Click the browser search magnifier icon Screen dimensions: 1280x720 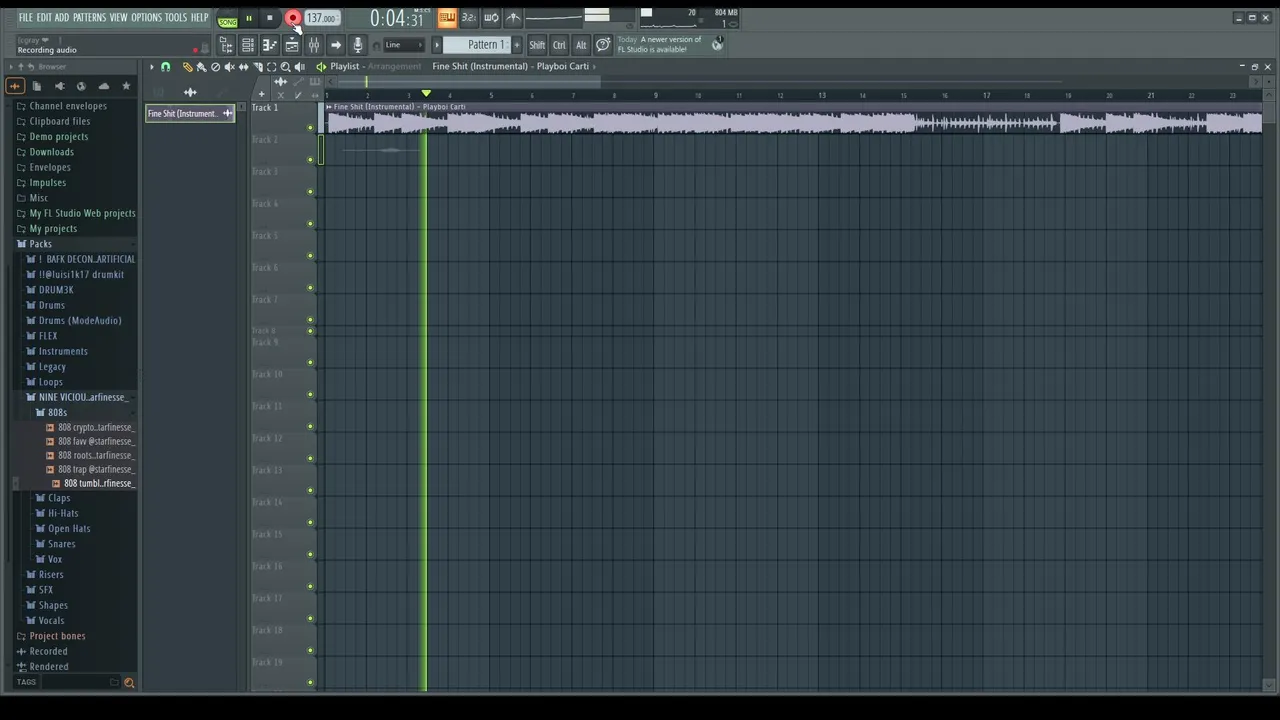[129, 683]
